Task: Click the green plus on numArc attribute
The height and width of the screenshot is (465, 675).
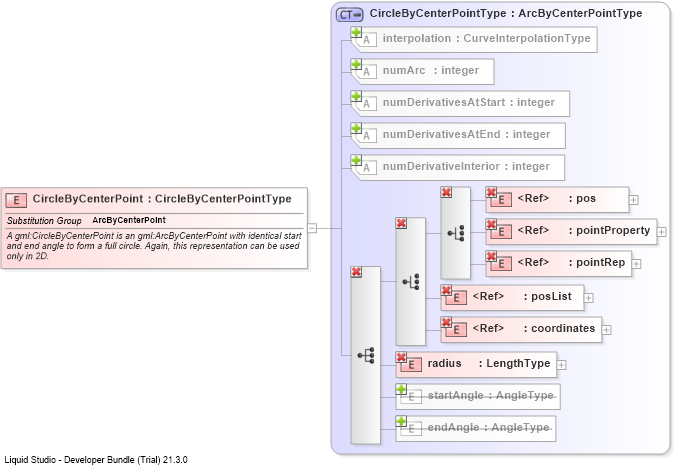Action: point(356,64)
